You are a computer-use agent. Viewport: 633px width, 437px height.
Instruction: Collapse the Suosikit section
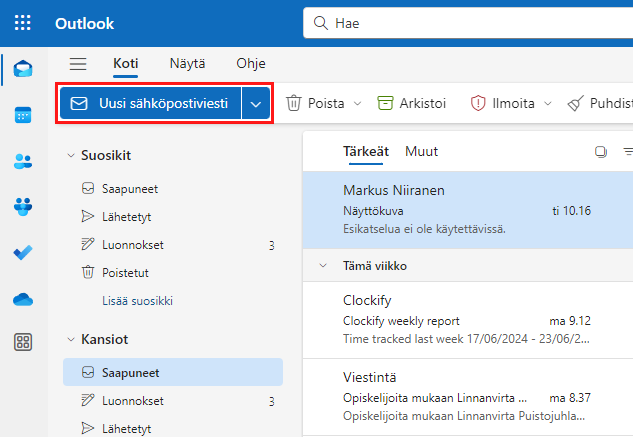click(71, 155)
